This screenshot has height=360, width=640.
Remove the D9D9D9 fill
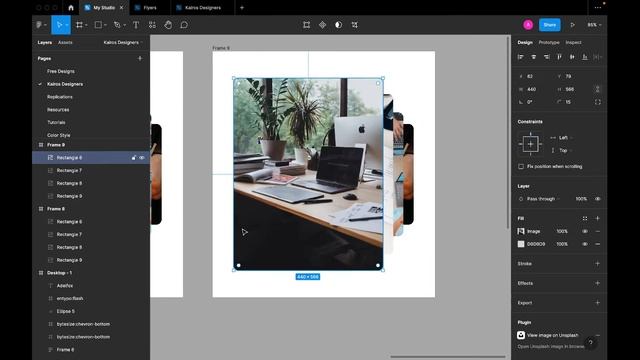click(598, 244)
